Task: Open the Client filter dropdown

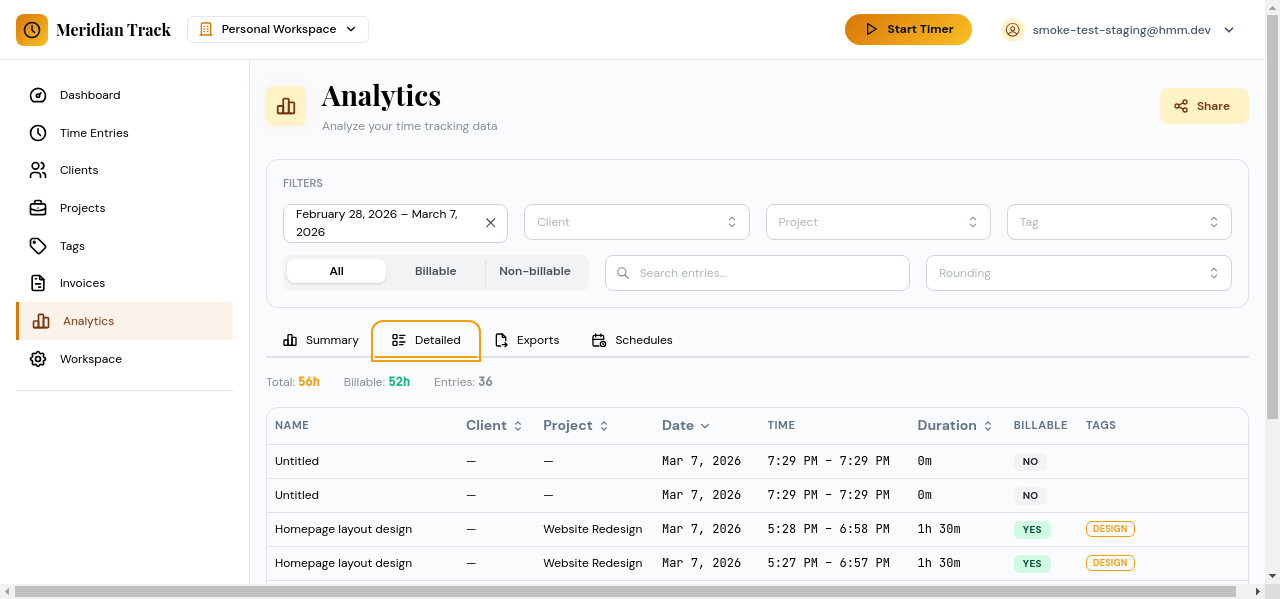Action: click(x=636, y=221)
